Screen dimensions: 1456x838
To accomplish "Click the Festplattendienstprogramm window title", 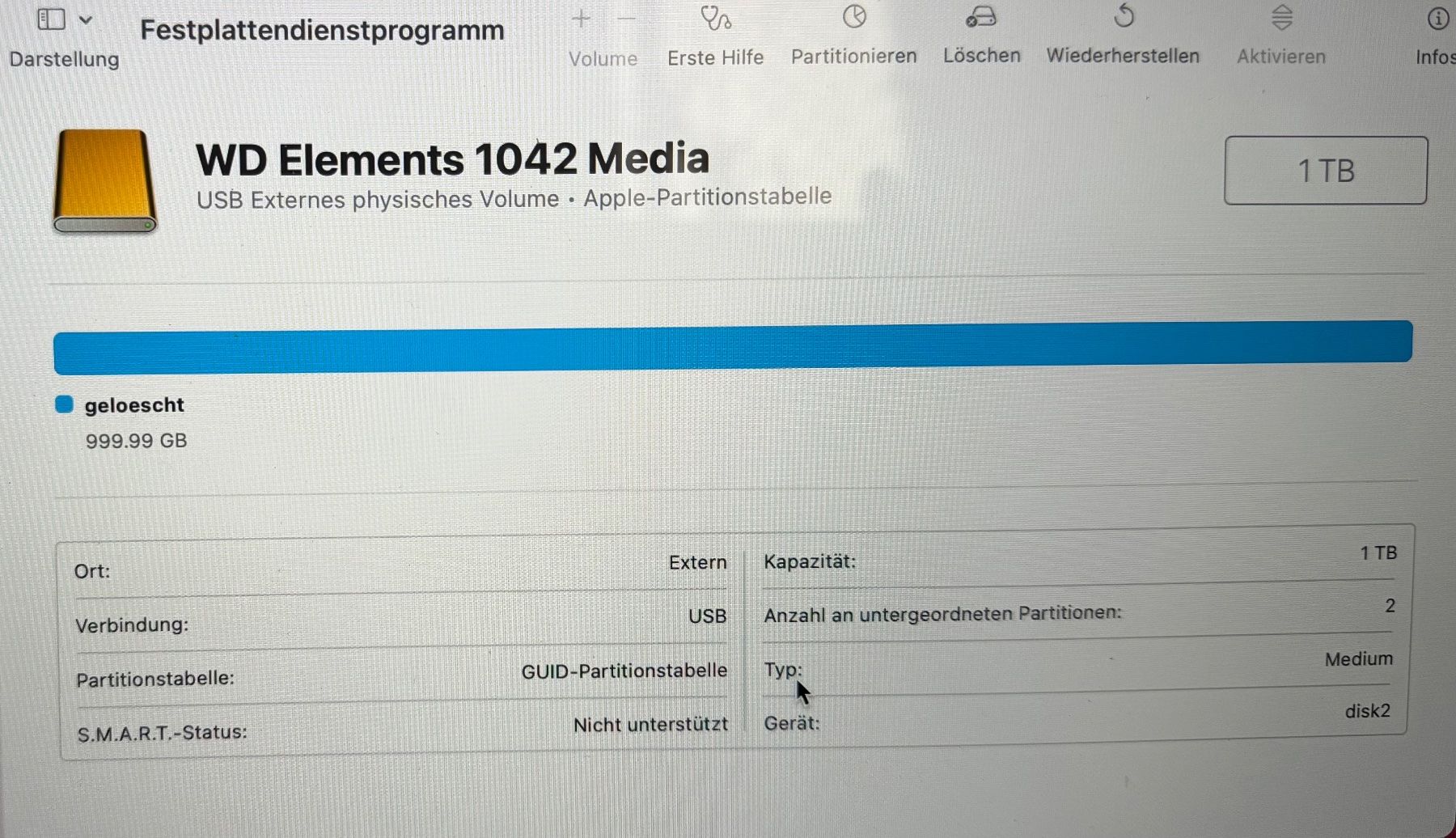I will tap(322, 30).
